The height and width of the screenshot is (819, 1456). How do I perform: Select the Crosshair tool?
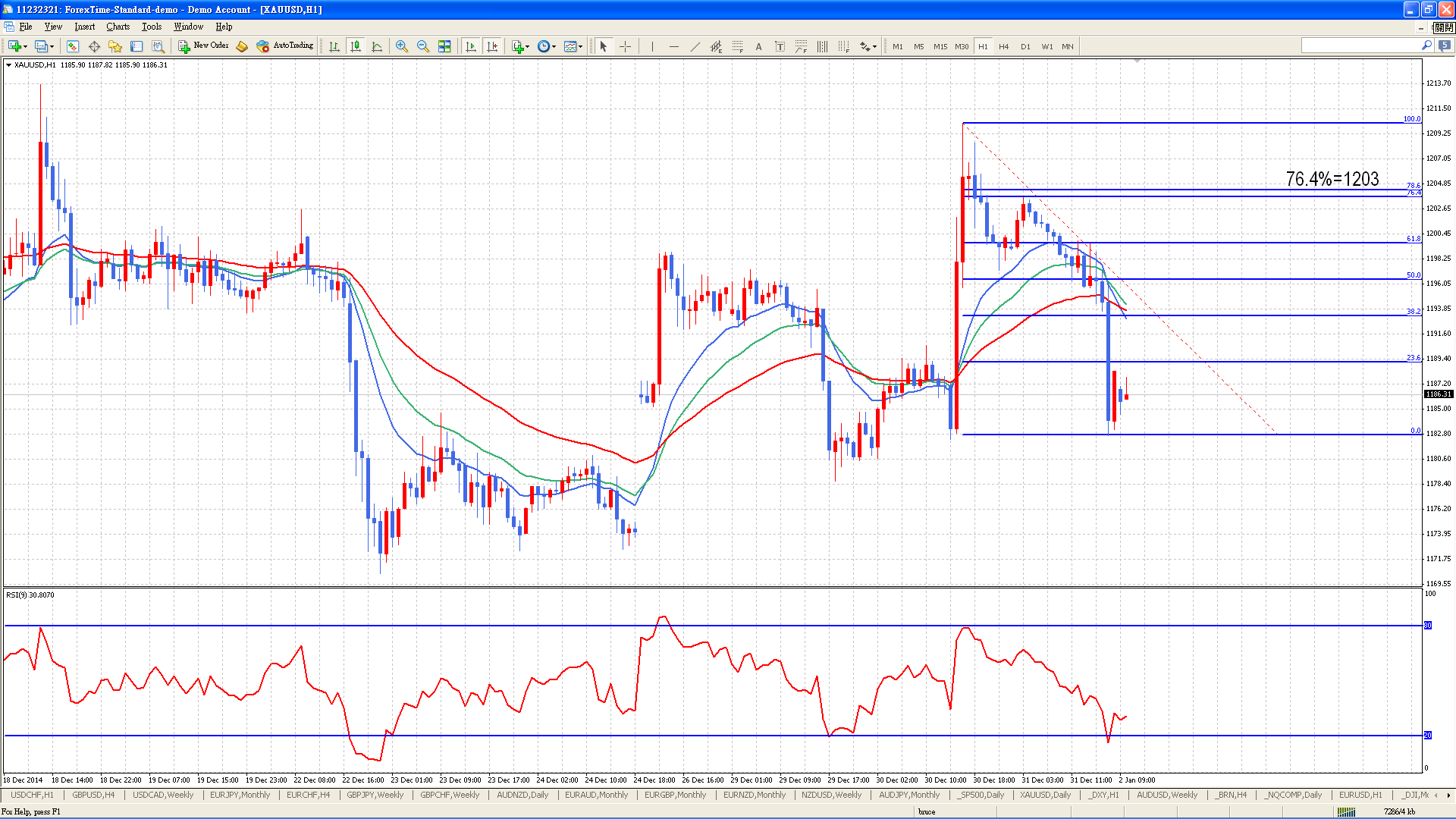626,46
